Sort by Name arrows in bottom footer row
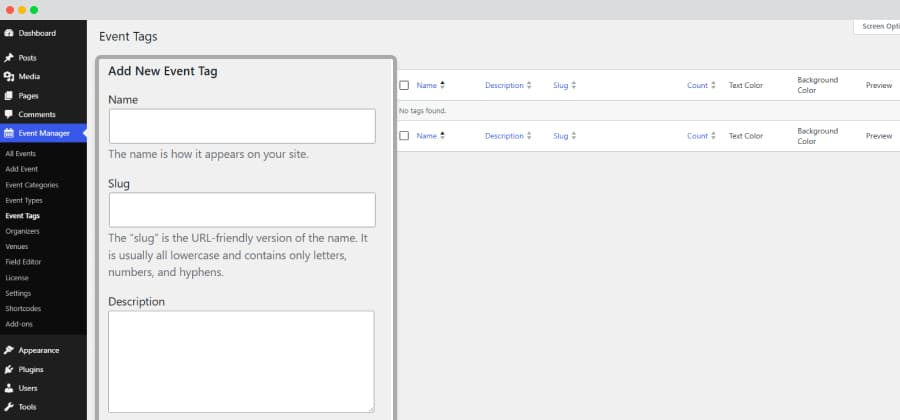The height and width of the screenshot is (420, 900). click(x=443, y=136)
